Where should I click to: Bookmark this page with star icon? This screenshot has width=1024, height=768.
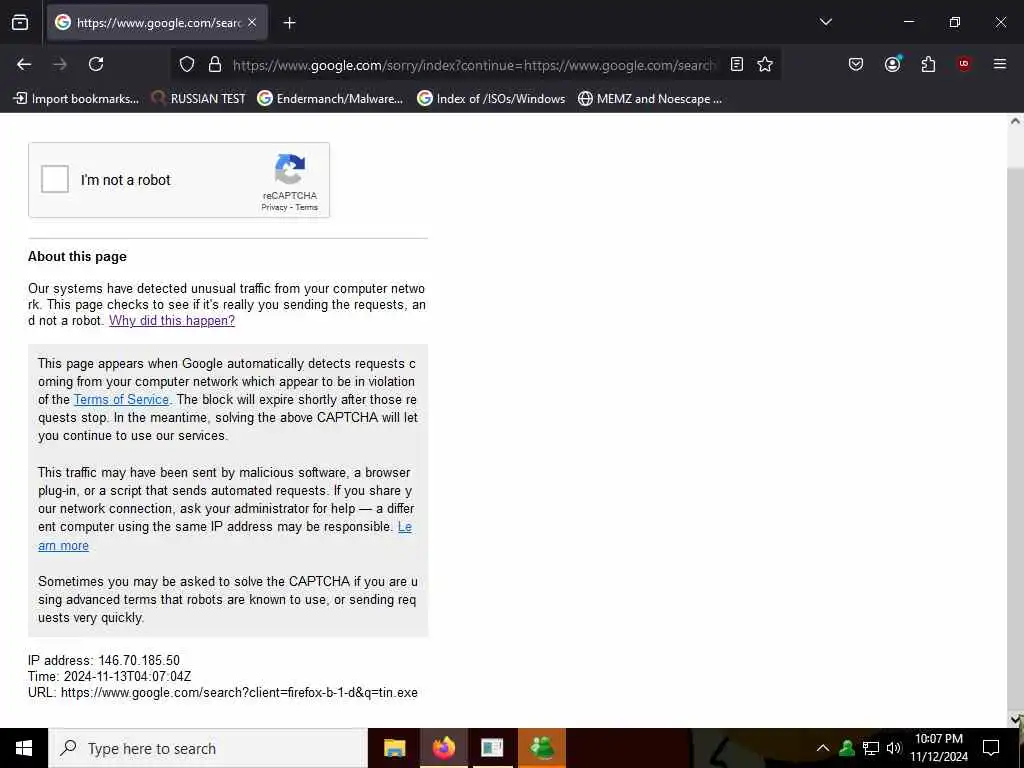[765, 64]
